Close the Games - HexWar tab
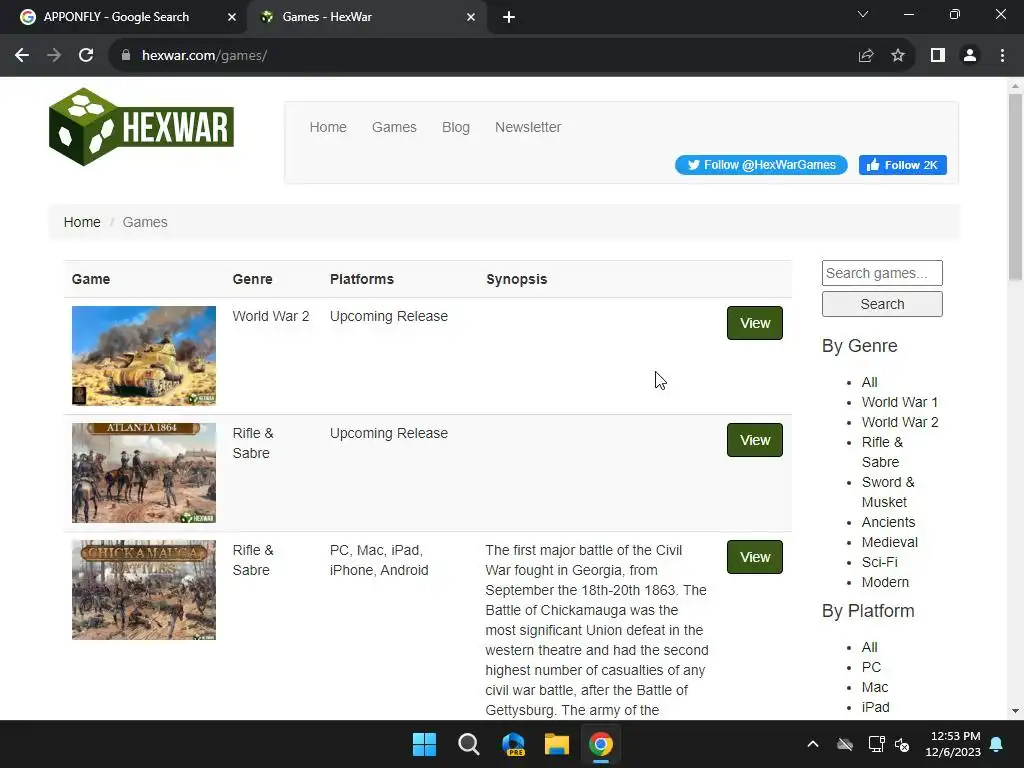The width and height of the screenshot is (1024, 768). coord(471,17)
